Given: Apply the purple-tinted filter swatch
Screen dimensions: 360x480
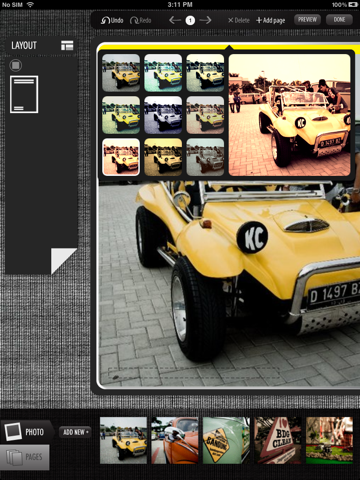Looking at the screenshot, I should point(163,115).
